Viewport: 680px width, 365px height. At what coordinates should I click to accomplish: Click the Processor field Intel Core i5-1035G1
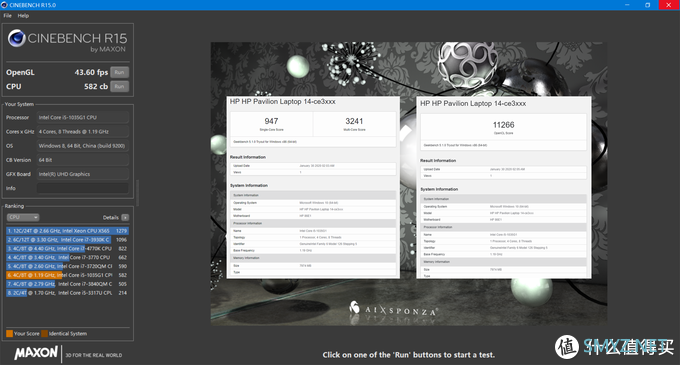tap(82, 117)
